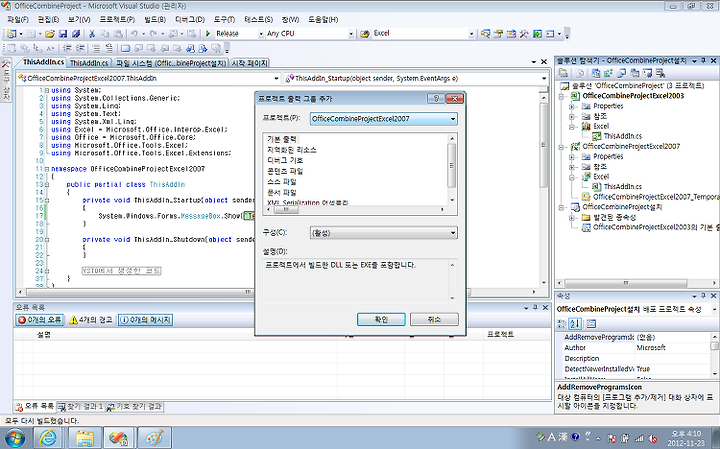Switch to the 시작 페이지 tab
The image size is (720, 449).
click(249, 63)
